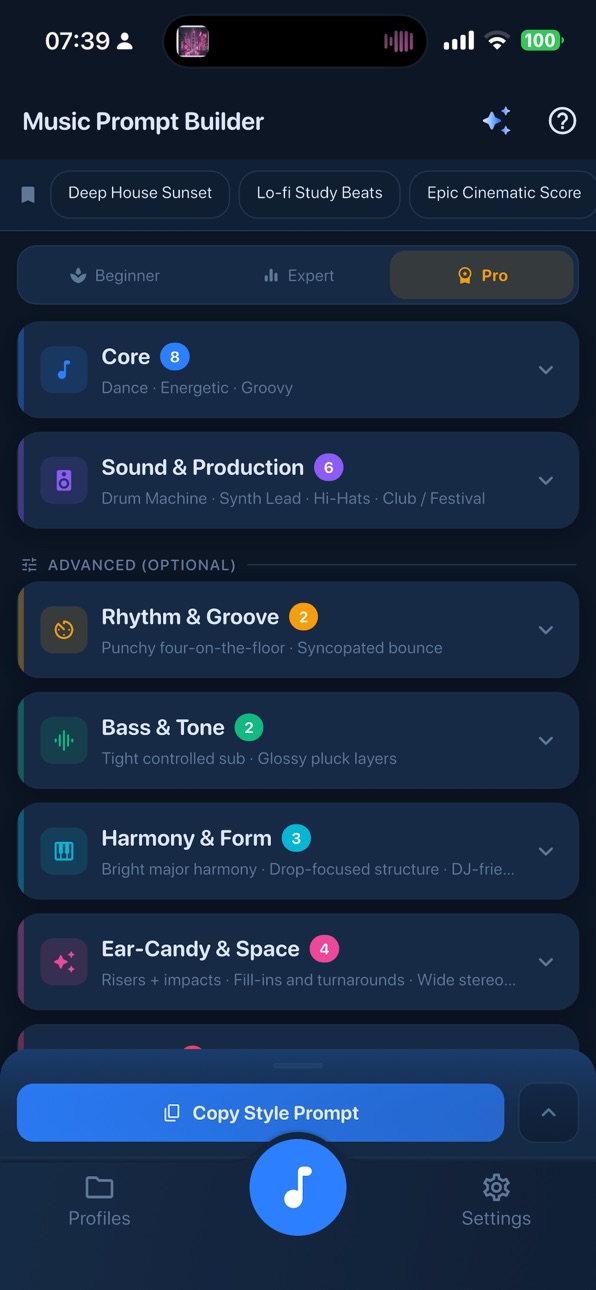
Task: Select the Pro mode option
Action: [482, 275]
